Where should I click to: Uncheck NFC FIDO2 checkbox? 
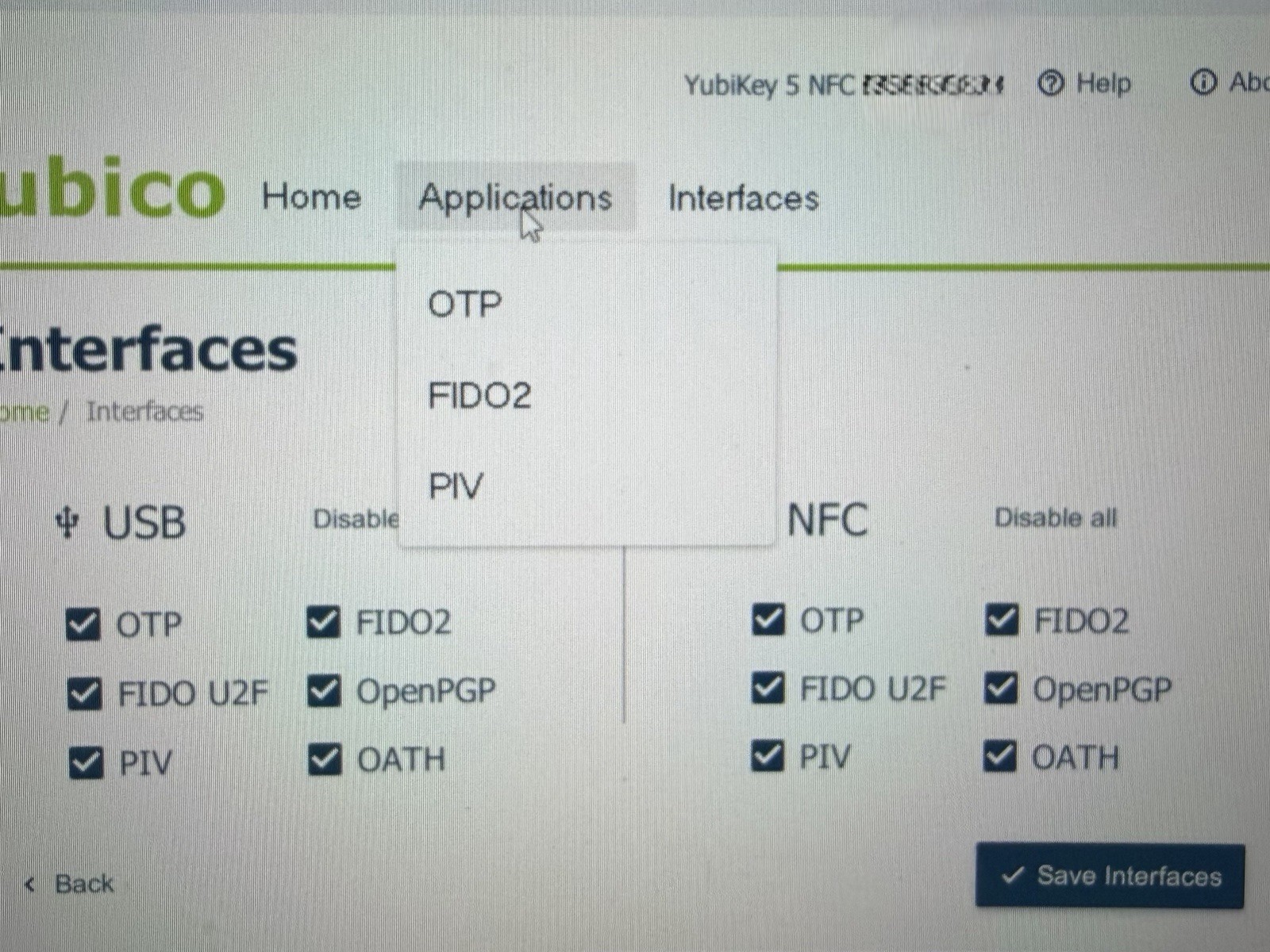(x=1002, y=620)
